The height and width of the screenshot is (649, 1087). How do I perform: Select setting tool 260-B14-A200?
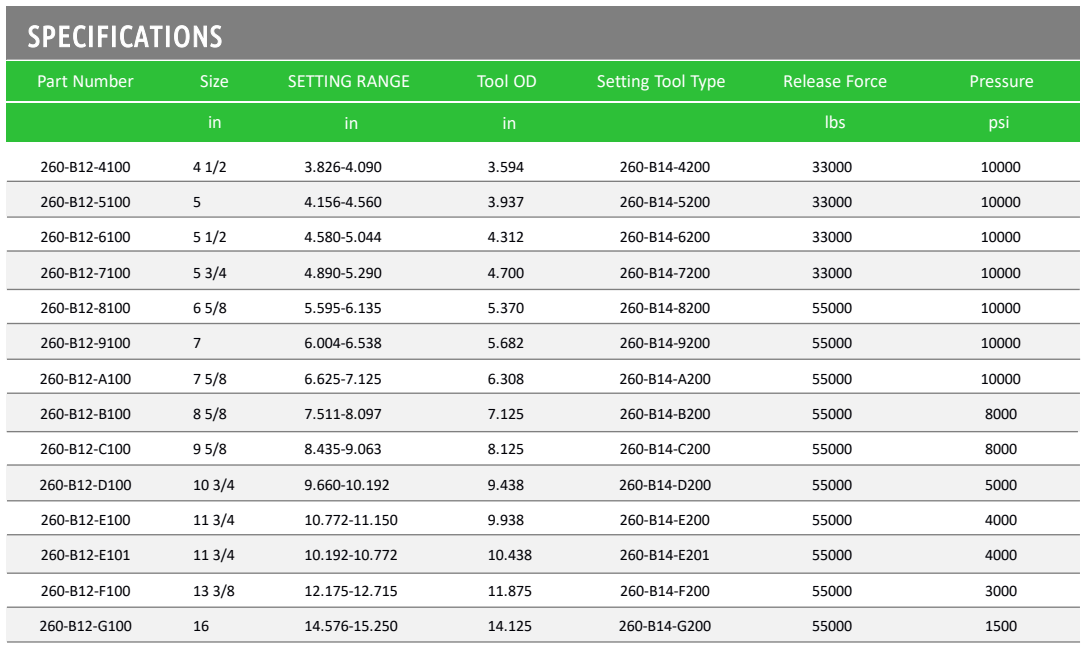click(665, 379)
